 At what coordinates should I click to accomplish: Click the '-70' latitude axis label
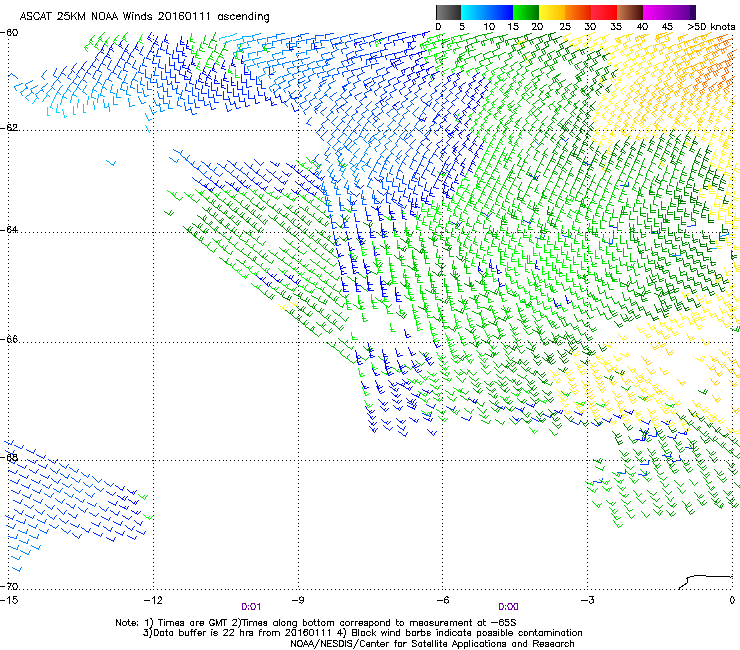tap(9, 587)
